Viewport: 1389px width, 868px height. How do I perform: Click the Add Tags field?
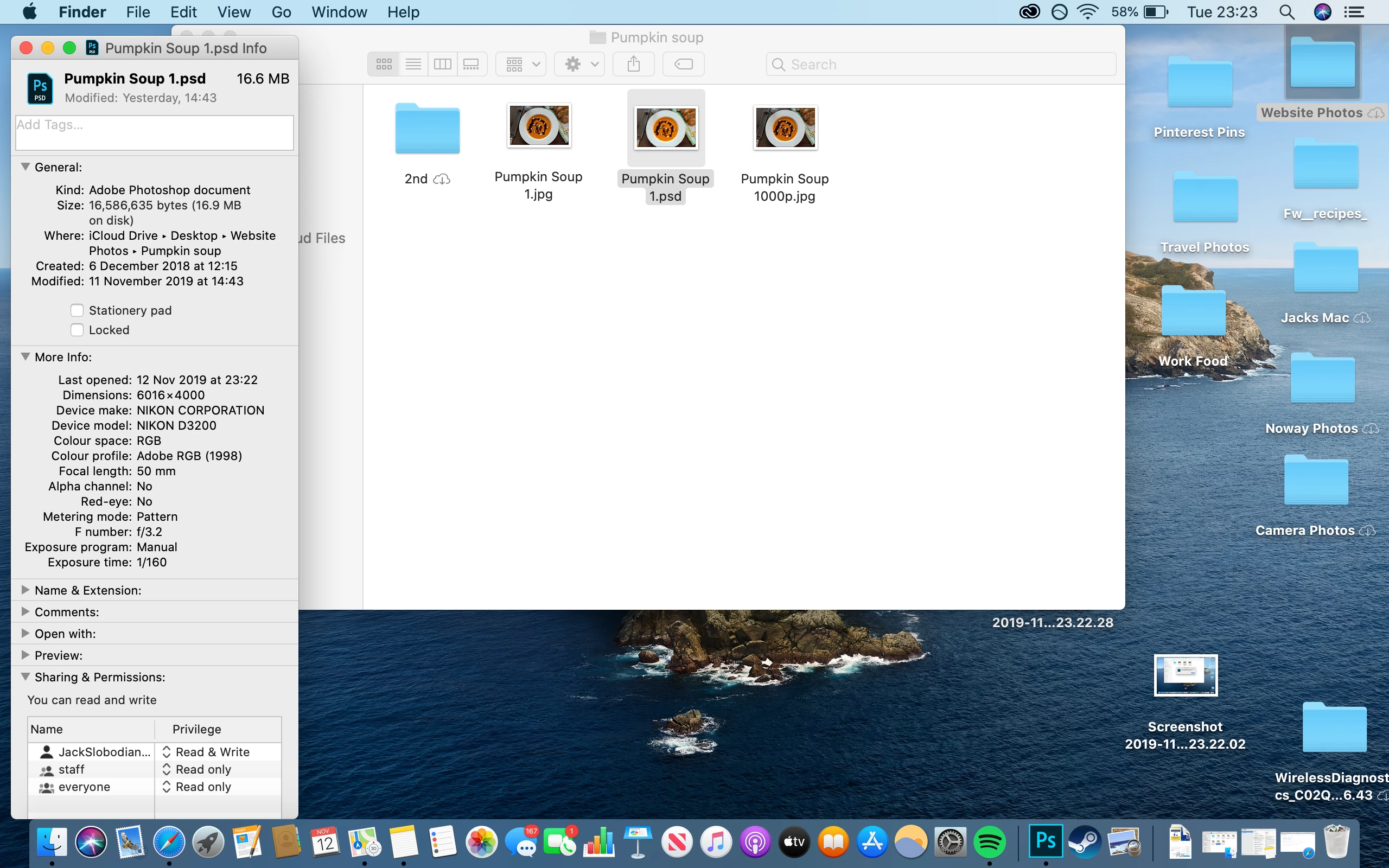(155, 132)
